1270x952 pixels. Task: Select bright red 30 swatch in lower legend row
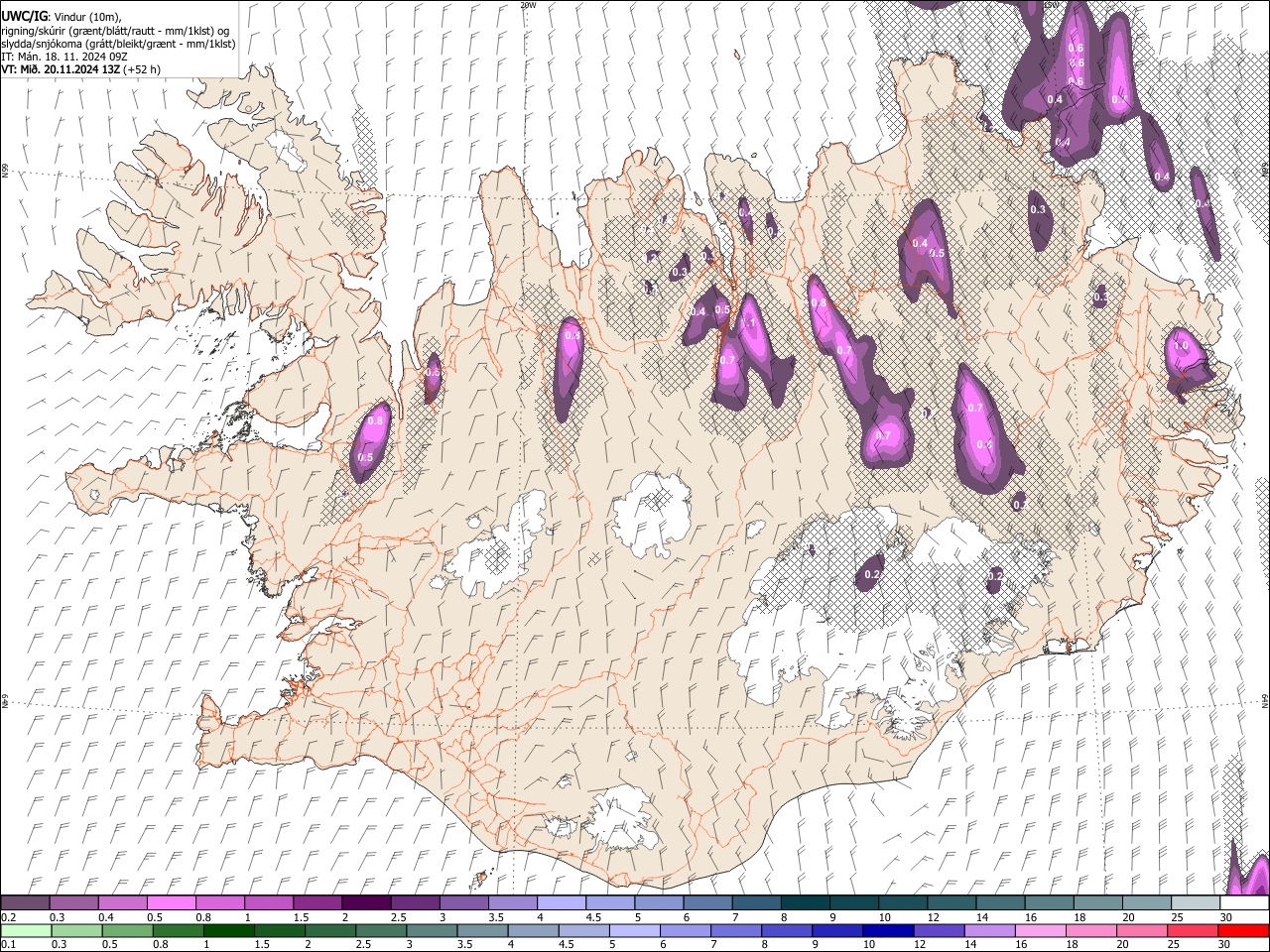coord(1243,930)
